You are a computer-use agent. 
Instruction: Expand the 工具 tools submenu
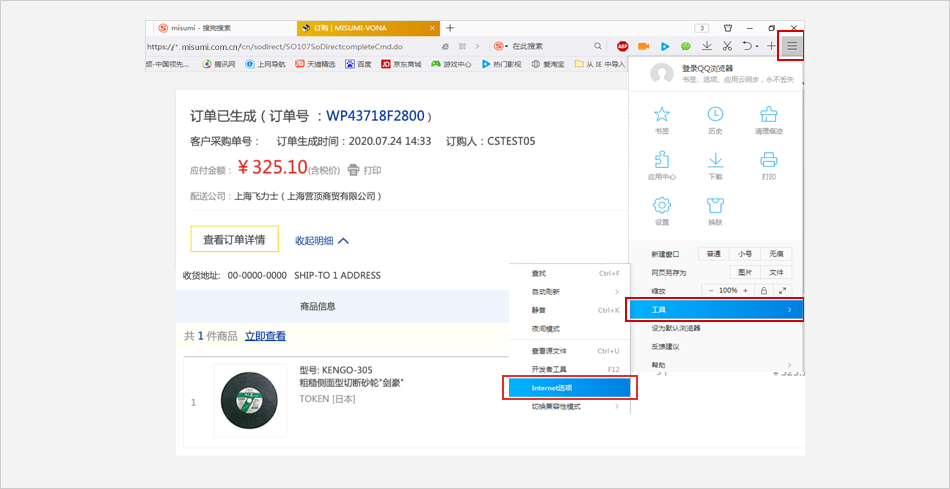coord(715,310)
